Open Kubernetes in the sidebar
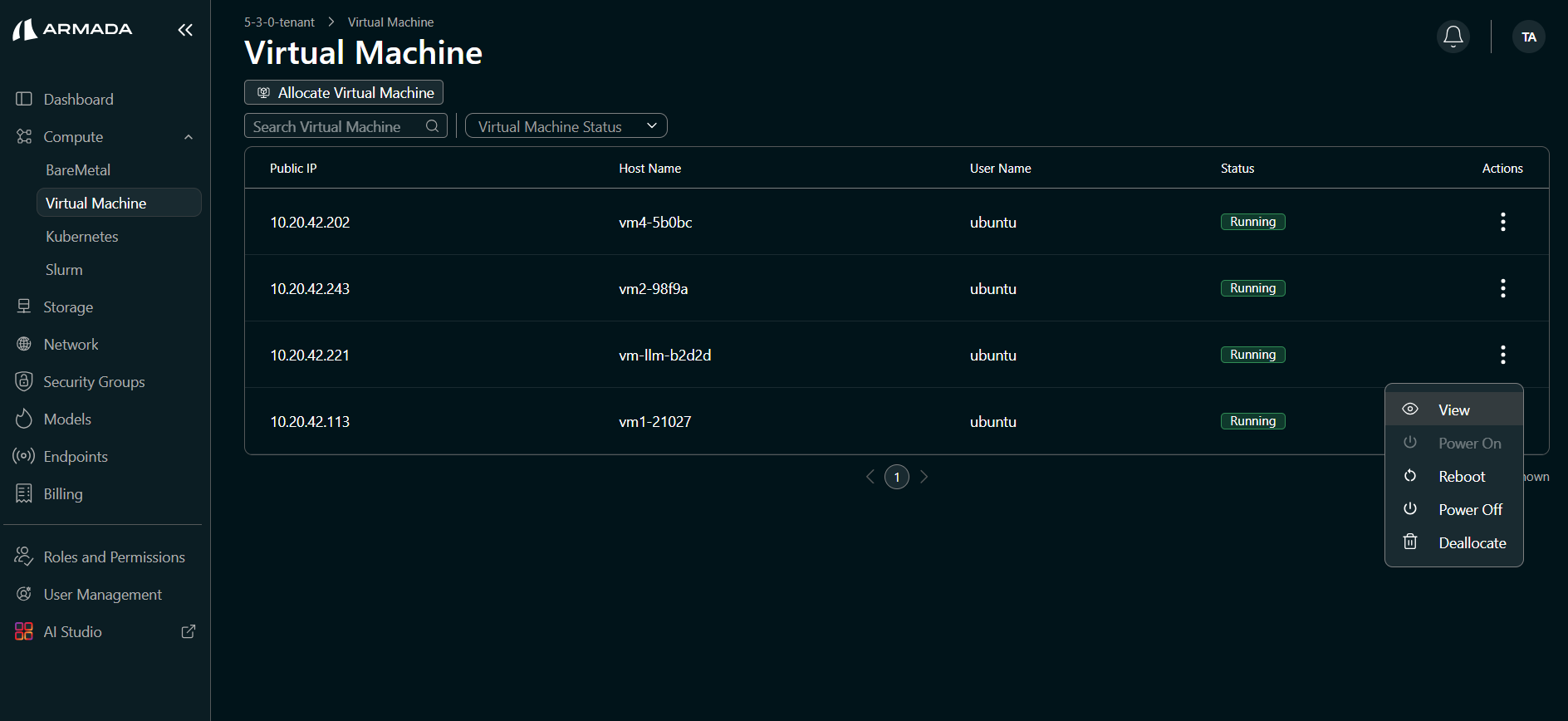This screenshot has width=1568, height=721. point(82,237)
